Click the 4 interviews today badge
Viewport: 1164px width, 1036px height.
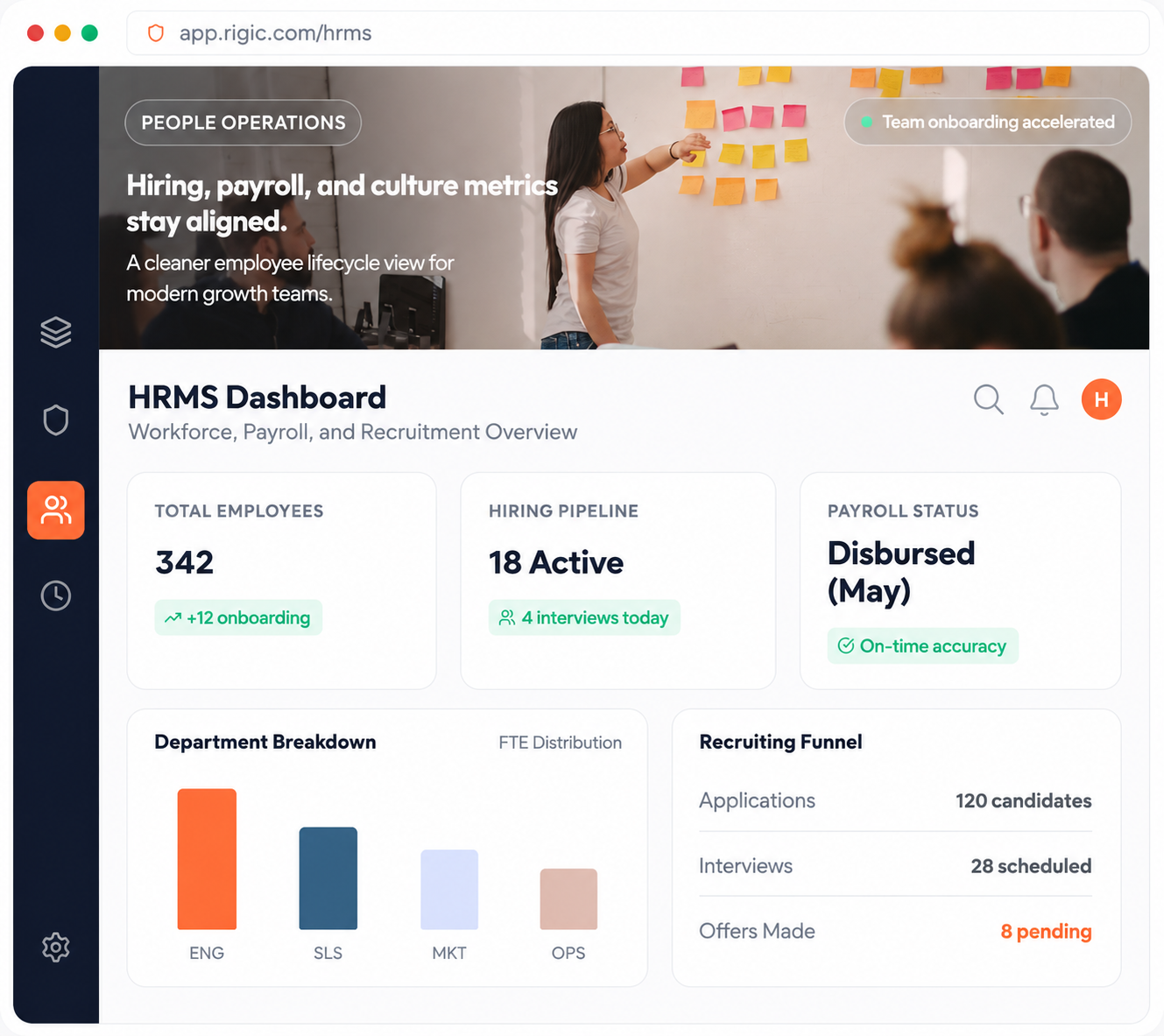point(584,617)
